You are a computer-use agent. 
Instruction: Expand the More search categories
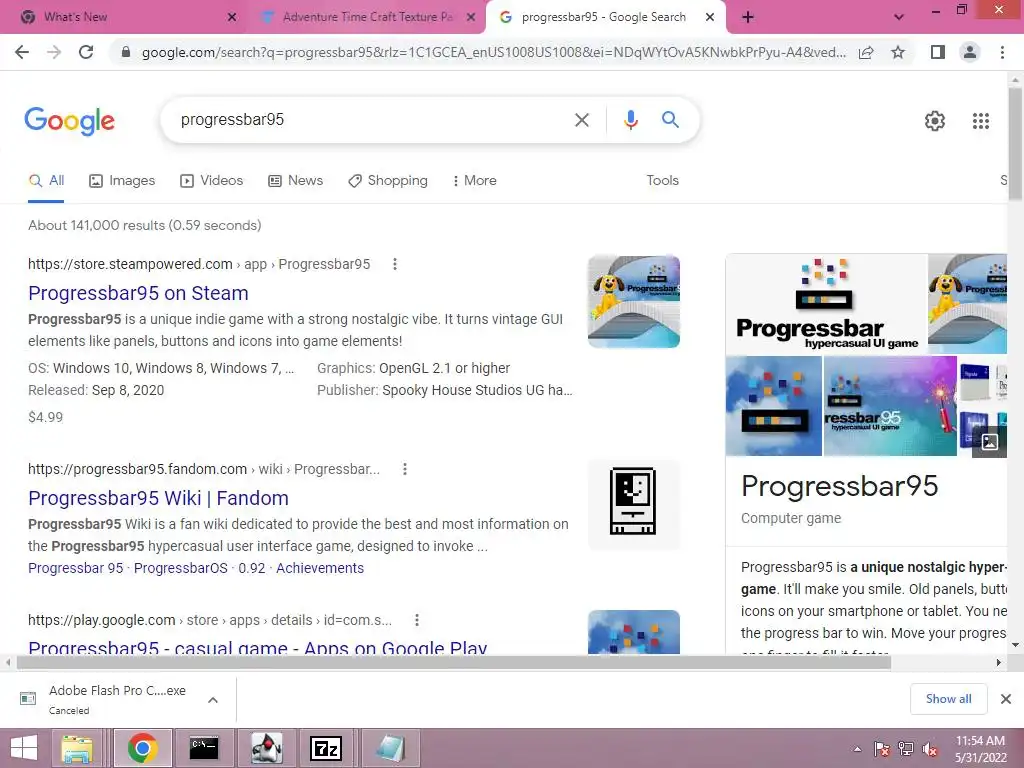475,181
